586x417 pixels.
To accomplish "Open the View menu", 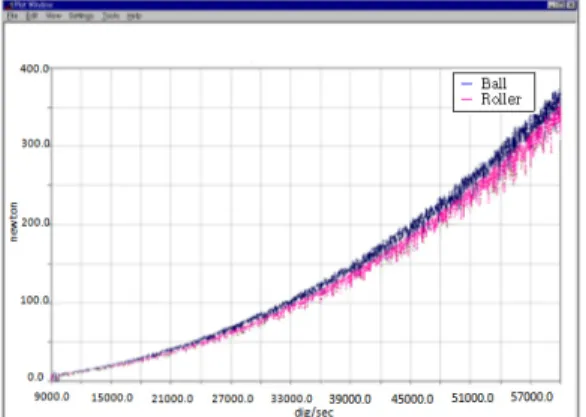I will [53, 16].
